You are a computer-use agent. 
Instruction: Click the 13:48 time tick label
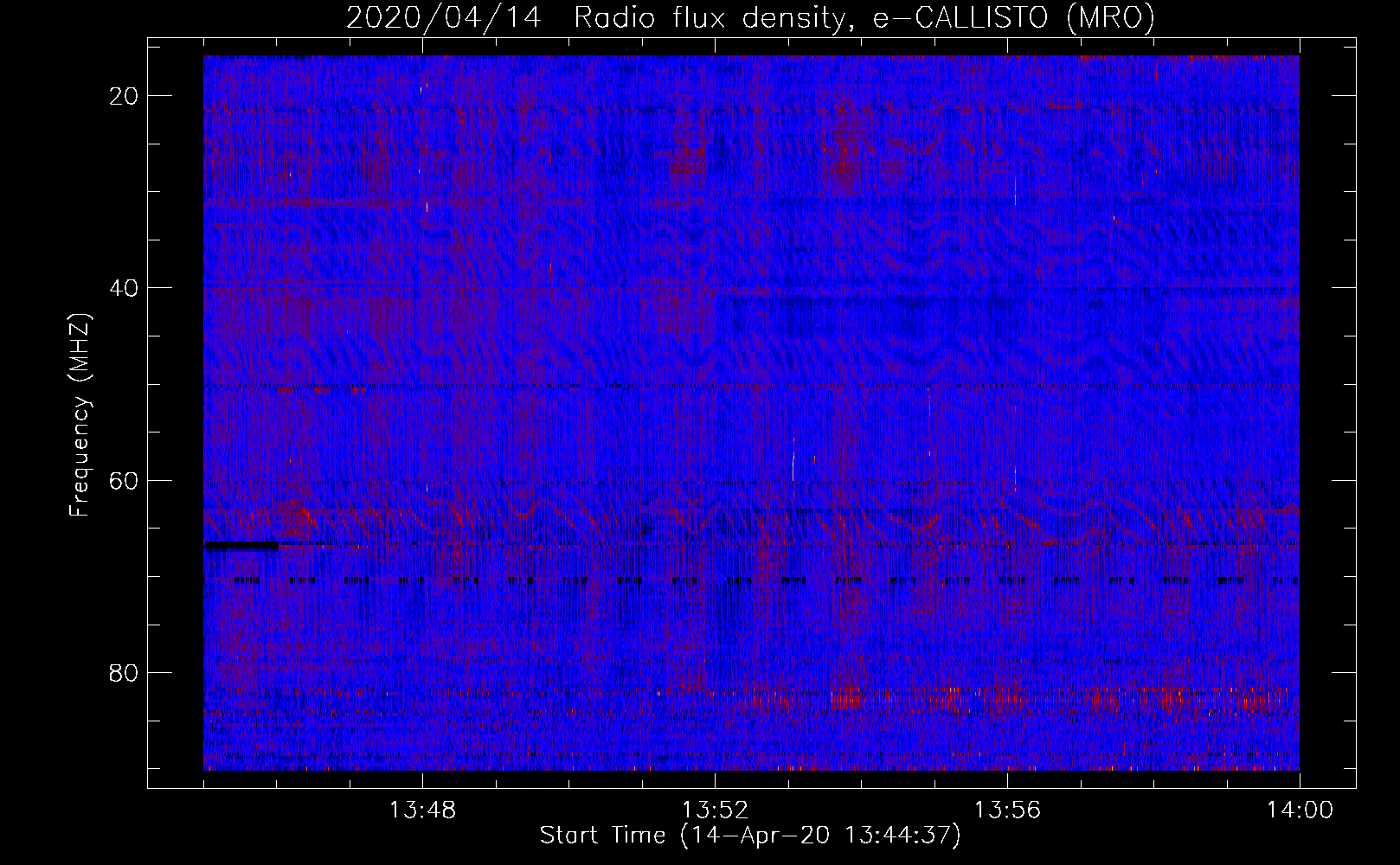tap(422, 811)
